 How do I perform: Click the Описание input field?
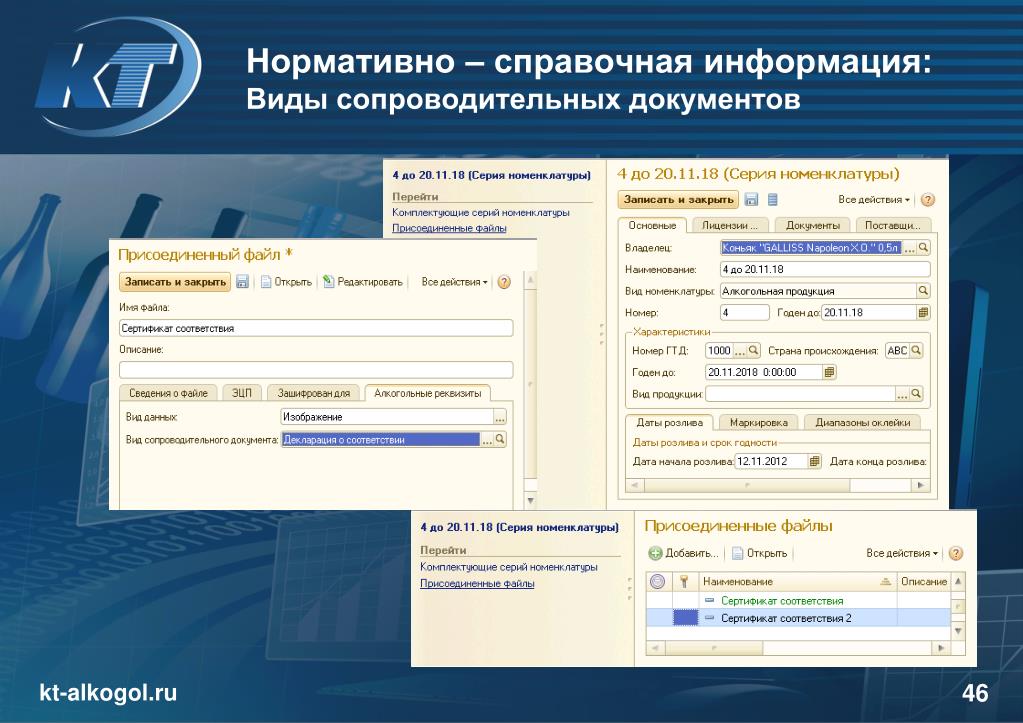[x=316, y=370]
